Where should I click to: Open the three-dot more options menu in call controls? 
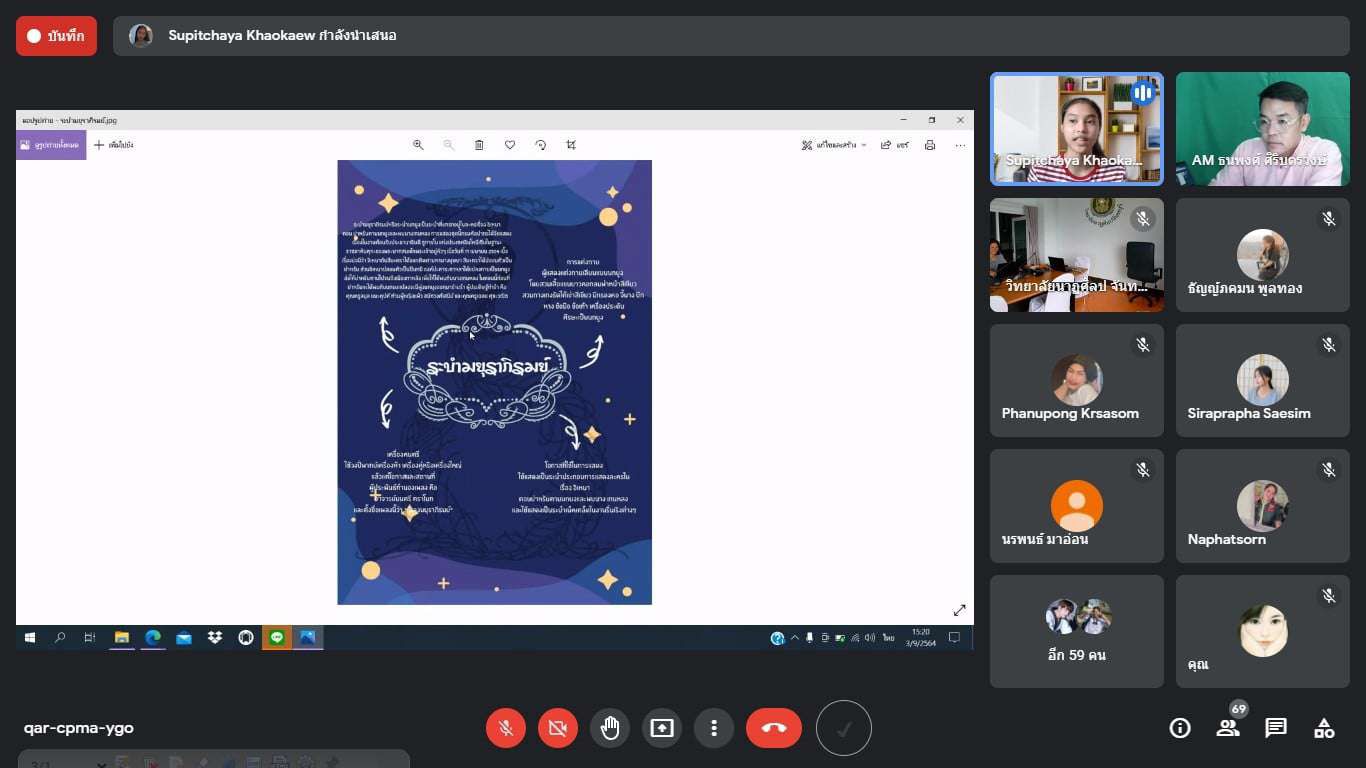(x=714, y=728)
